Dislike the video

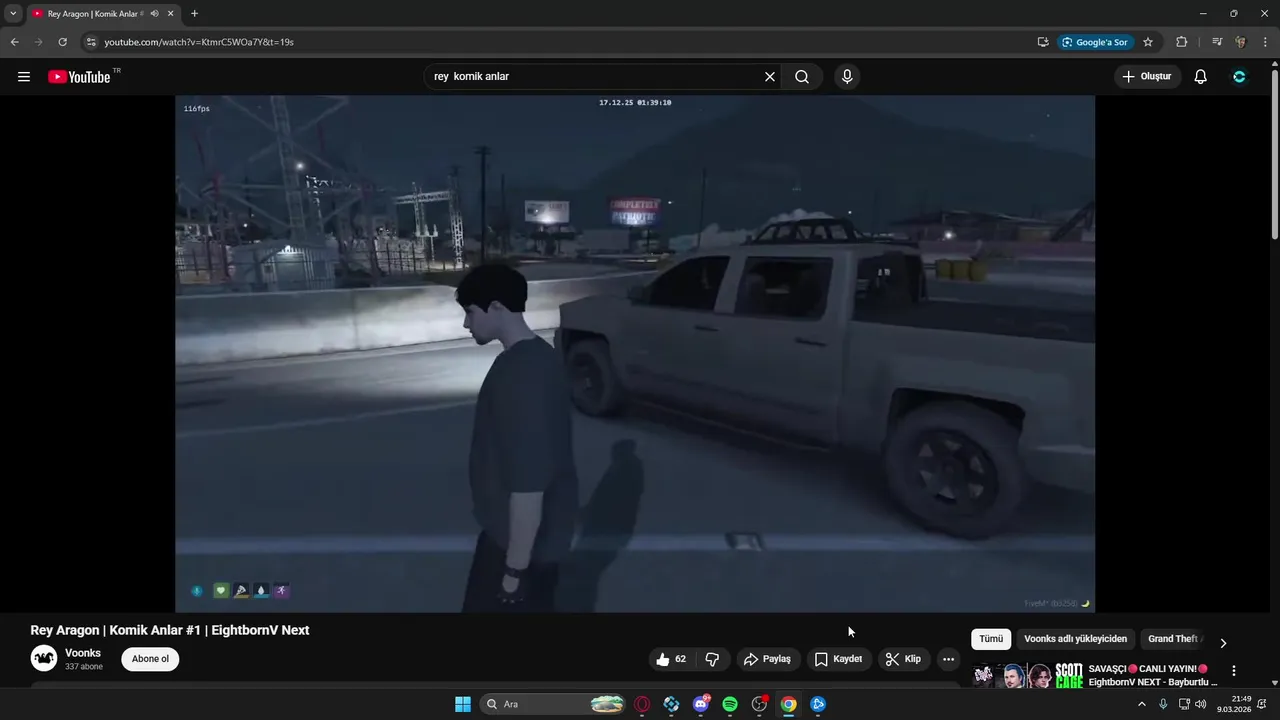(x=712, y=659)
